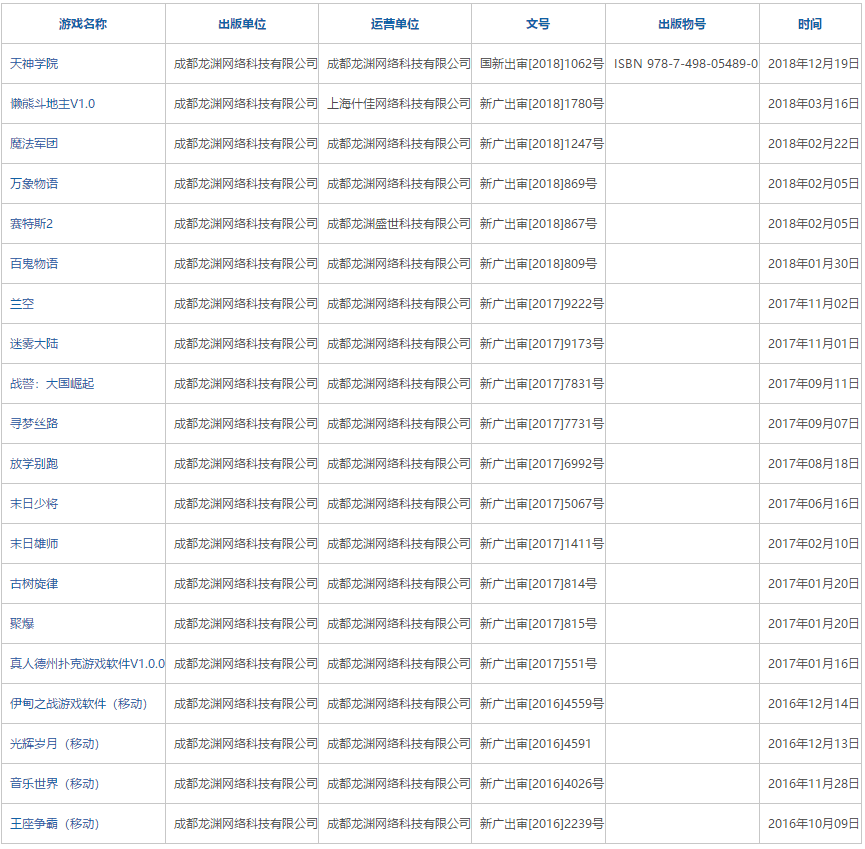Screen dimensions: 865x849
Task: Select the date 2017年08月18日
Action: 814,464
